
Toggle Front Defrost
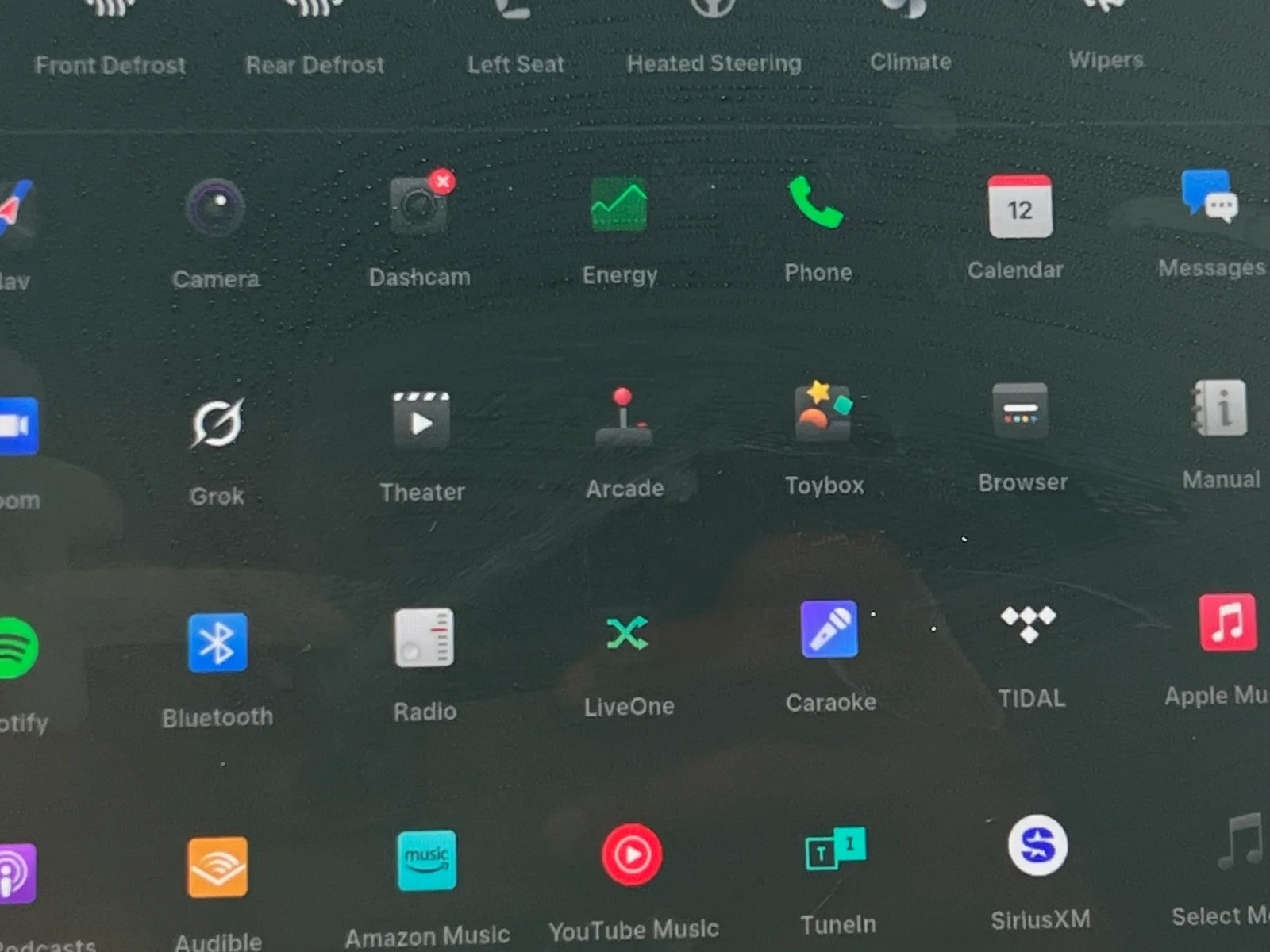pyautogui.click(x=110, y=64)
